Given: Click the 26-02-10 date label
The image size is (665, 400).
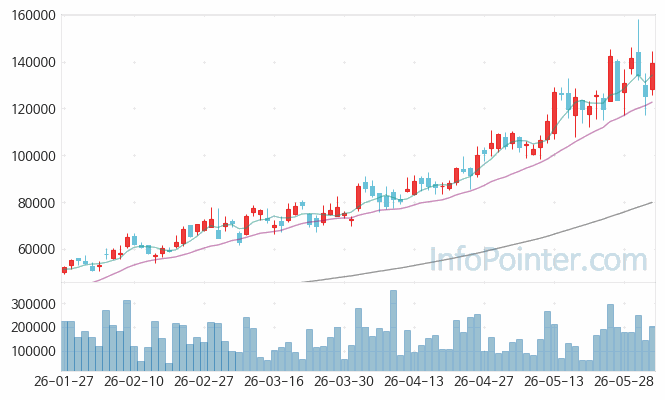Looking at the screenshot, I should 134,381.
